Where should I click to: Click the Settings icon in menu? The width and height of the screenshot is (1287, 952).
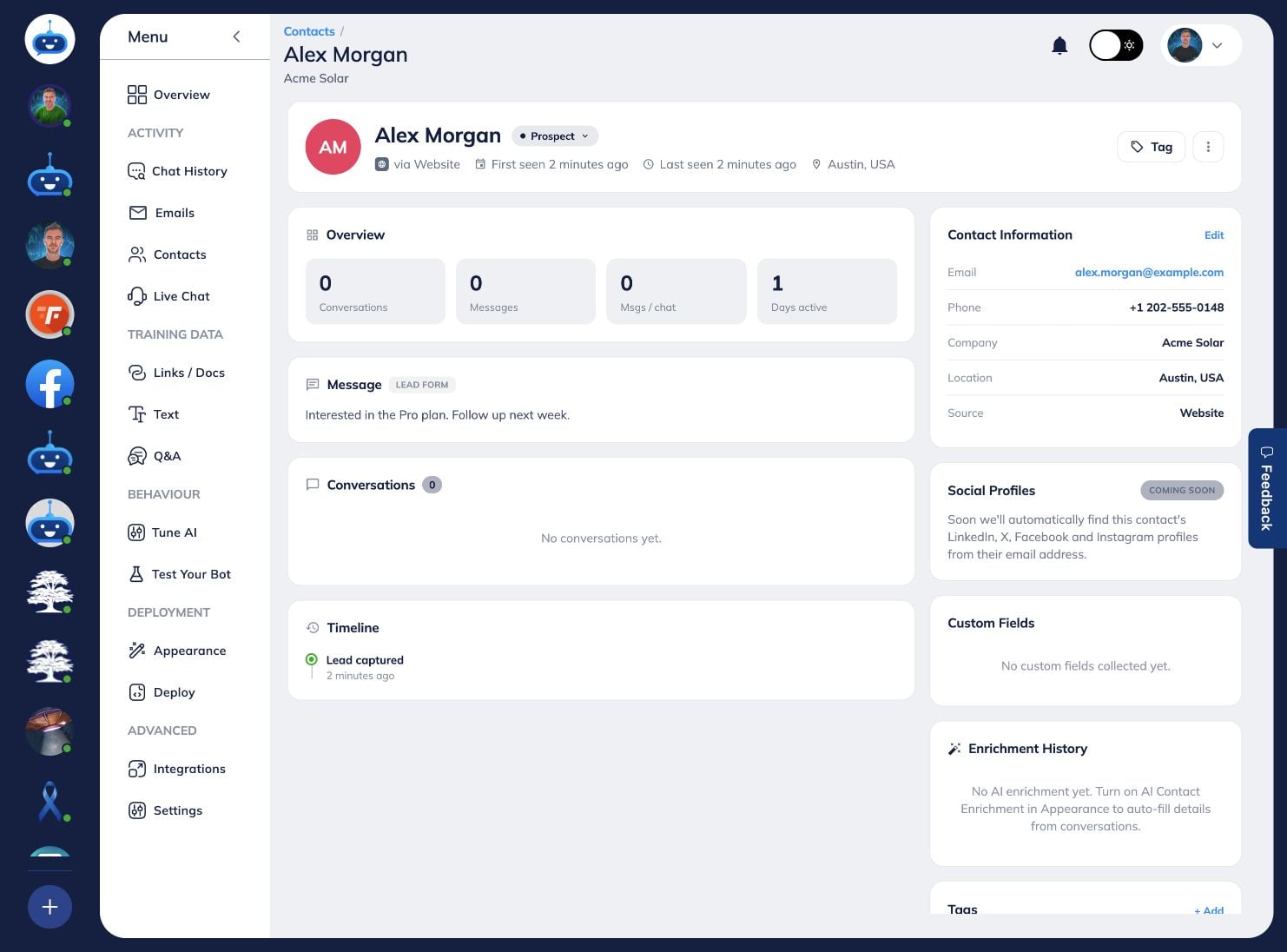137,810
